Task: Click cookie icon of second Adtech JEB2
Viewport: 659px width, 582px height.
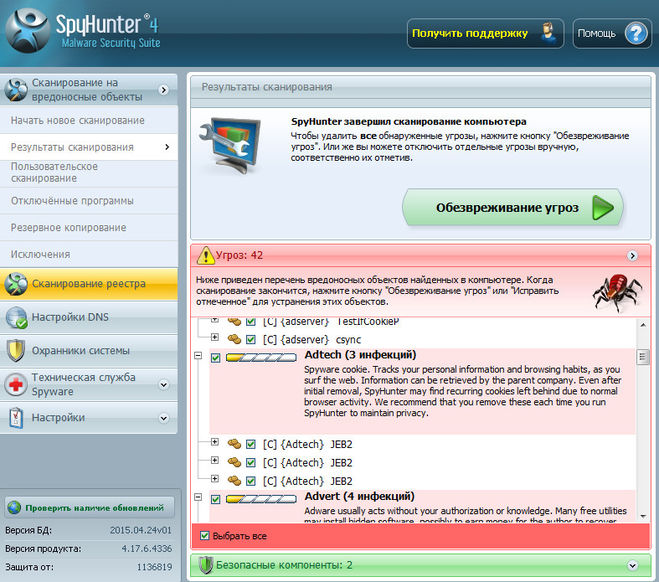Action: point(234,462)
